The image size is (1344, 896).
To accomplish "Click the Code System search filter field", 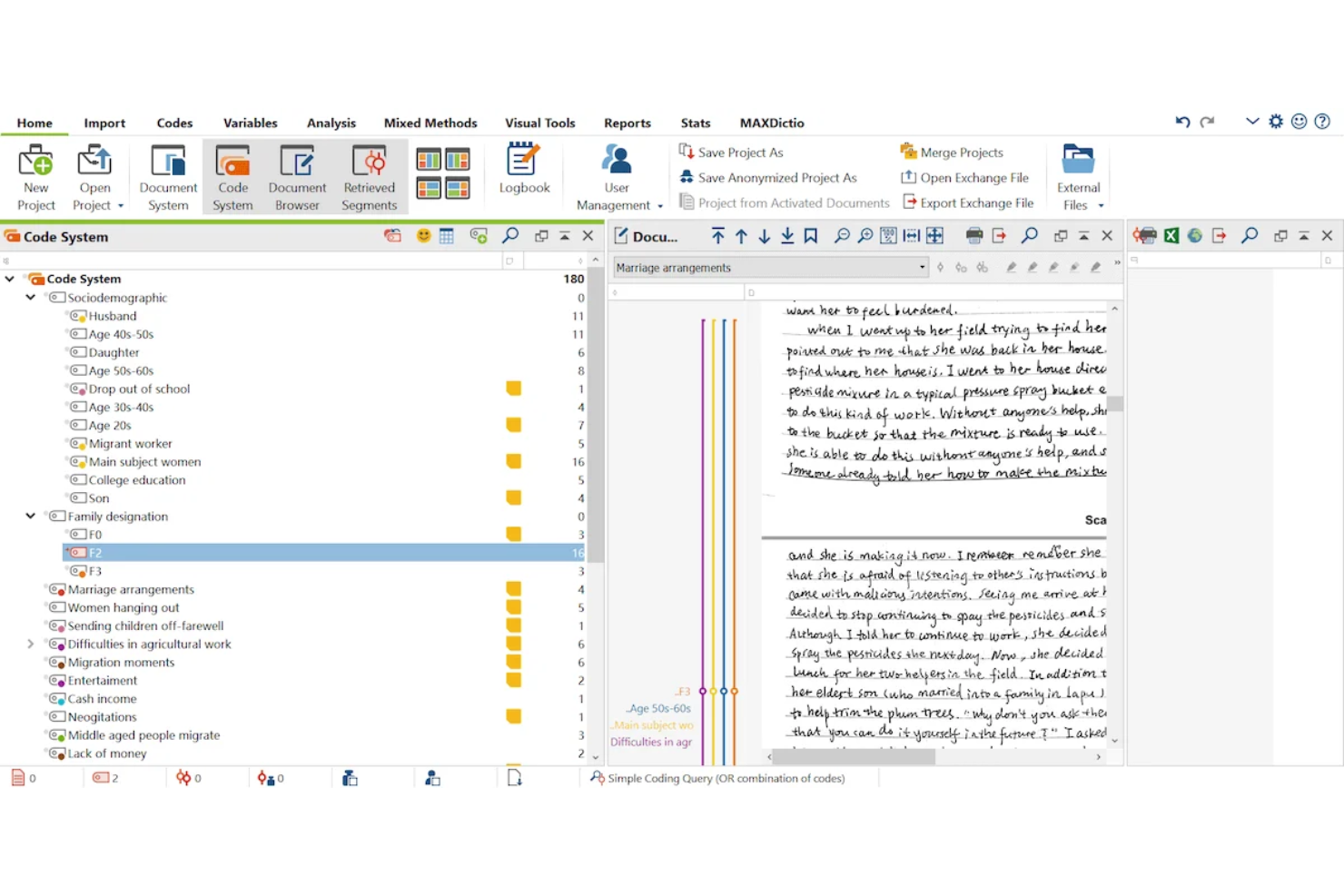I will click(x=252, y=261).
